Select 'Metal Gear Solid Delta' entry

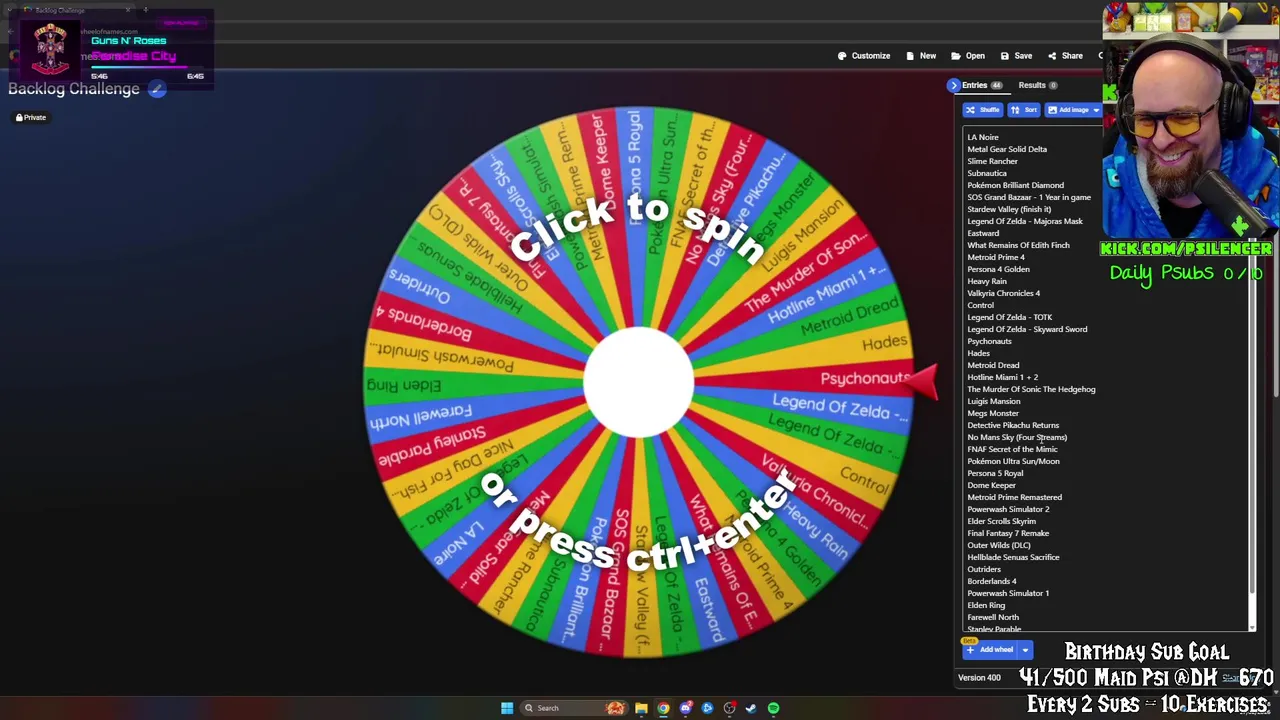click(1007, 149)
